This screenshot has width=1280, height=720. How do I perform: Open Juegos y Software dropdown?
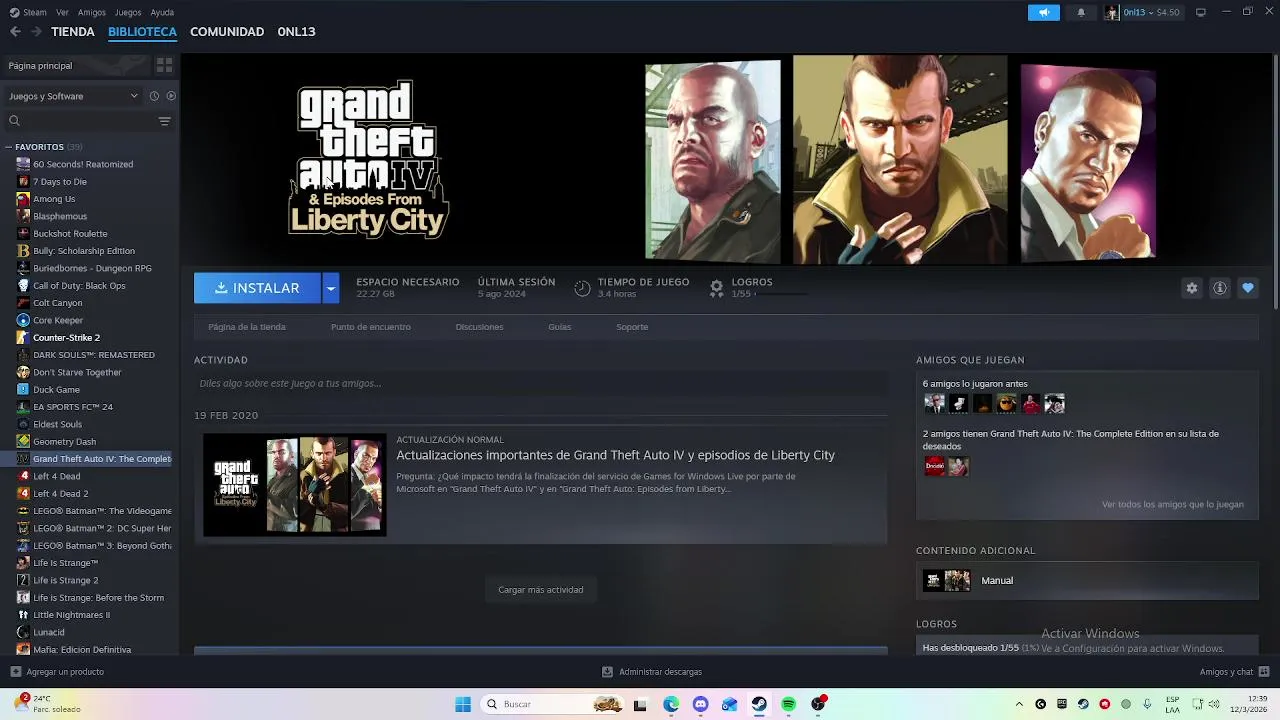coord(73,96)
